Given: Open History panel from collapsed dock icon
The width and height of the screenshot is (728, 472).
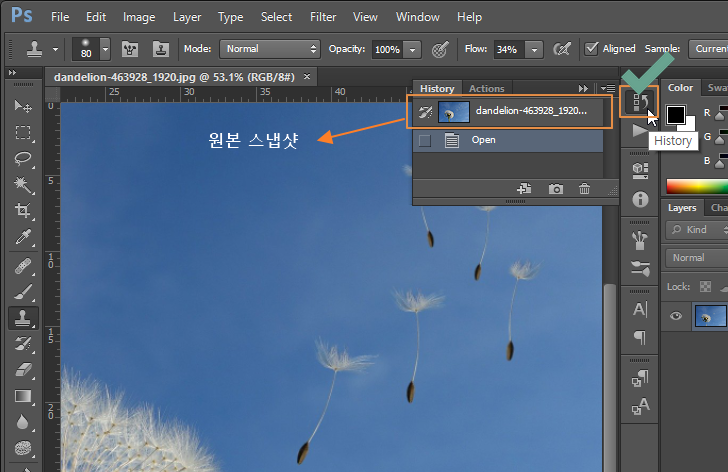Looking at the screenshot, I should (x=639, y=102).
